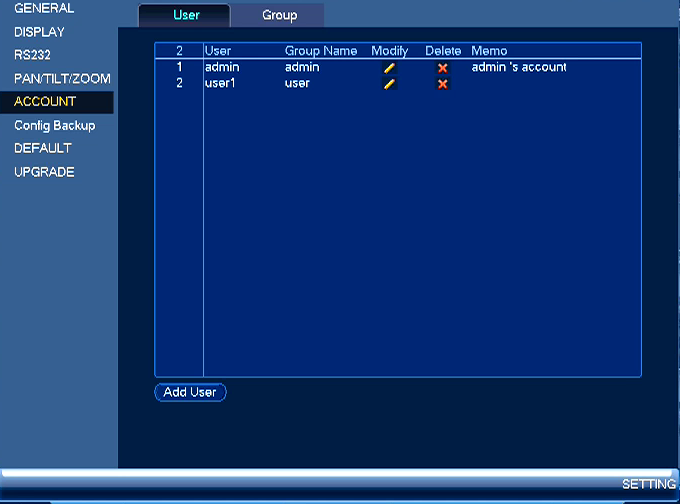Open the PAN/TILT/ZOOM settings menu
The width and height of the screenshot is (680, 504).
(x=62, y=79)
